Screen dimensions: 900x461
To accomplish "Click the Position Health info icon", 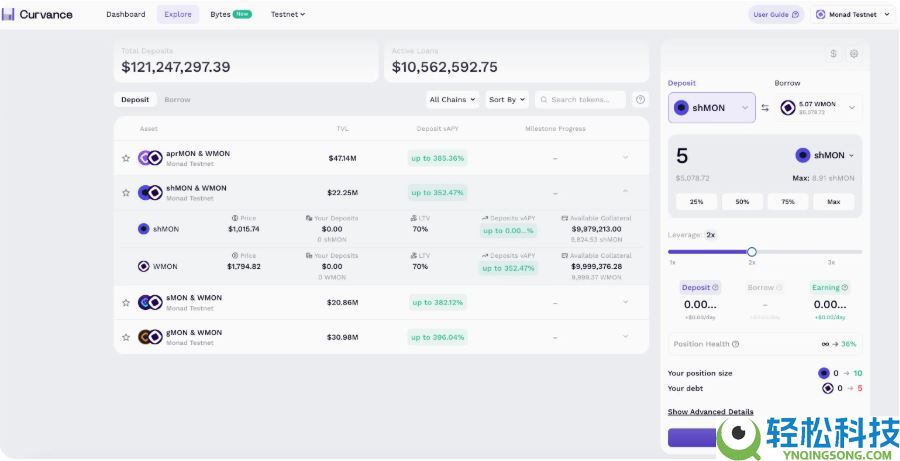I will pos(736,344).
